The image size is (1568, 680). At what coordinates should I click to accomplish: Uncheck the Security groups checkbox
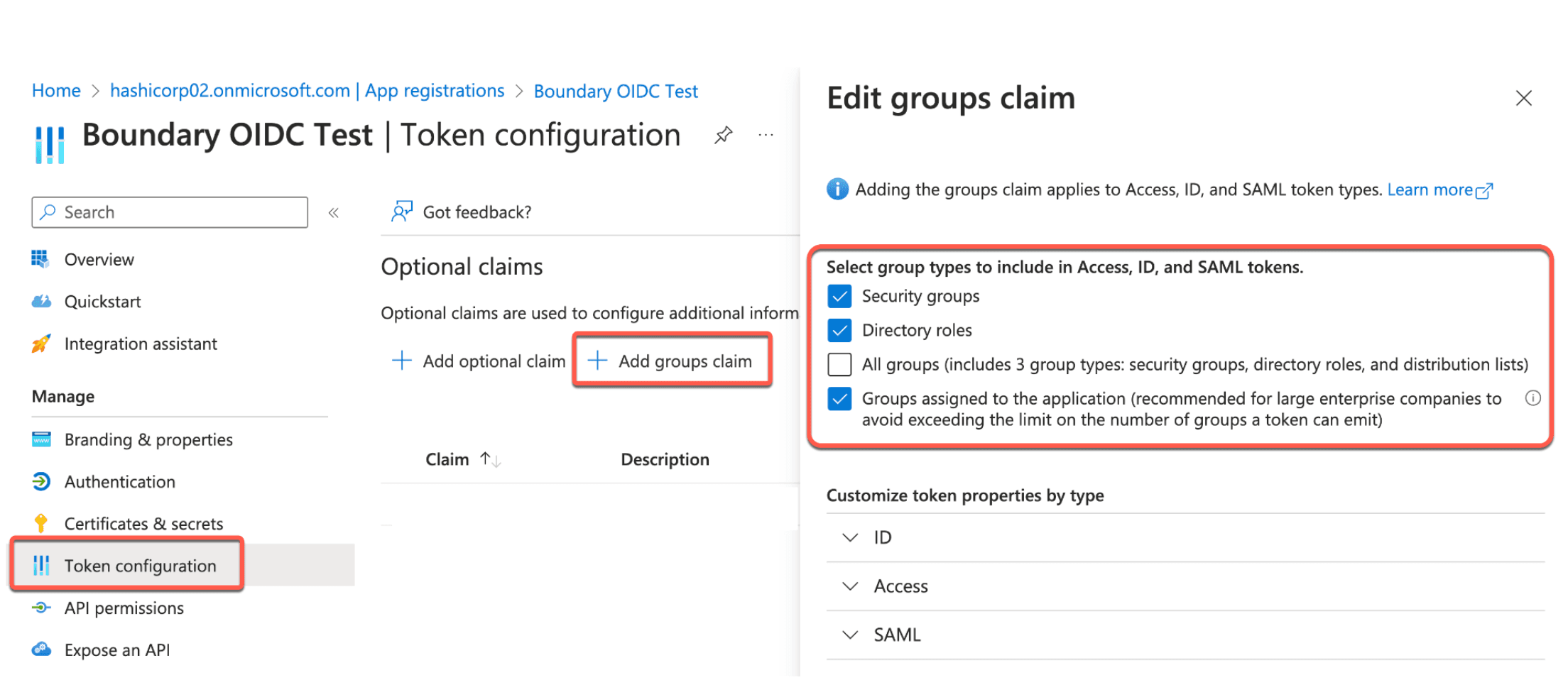839,296
